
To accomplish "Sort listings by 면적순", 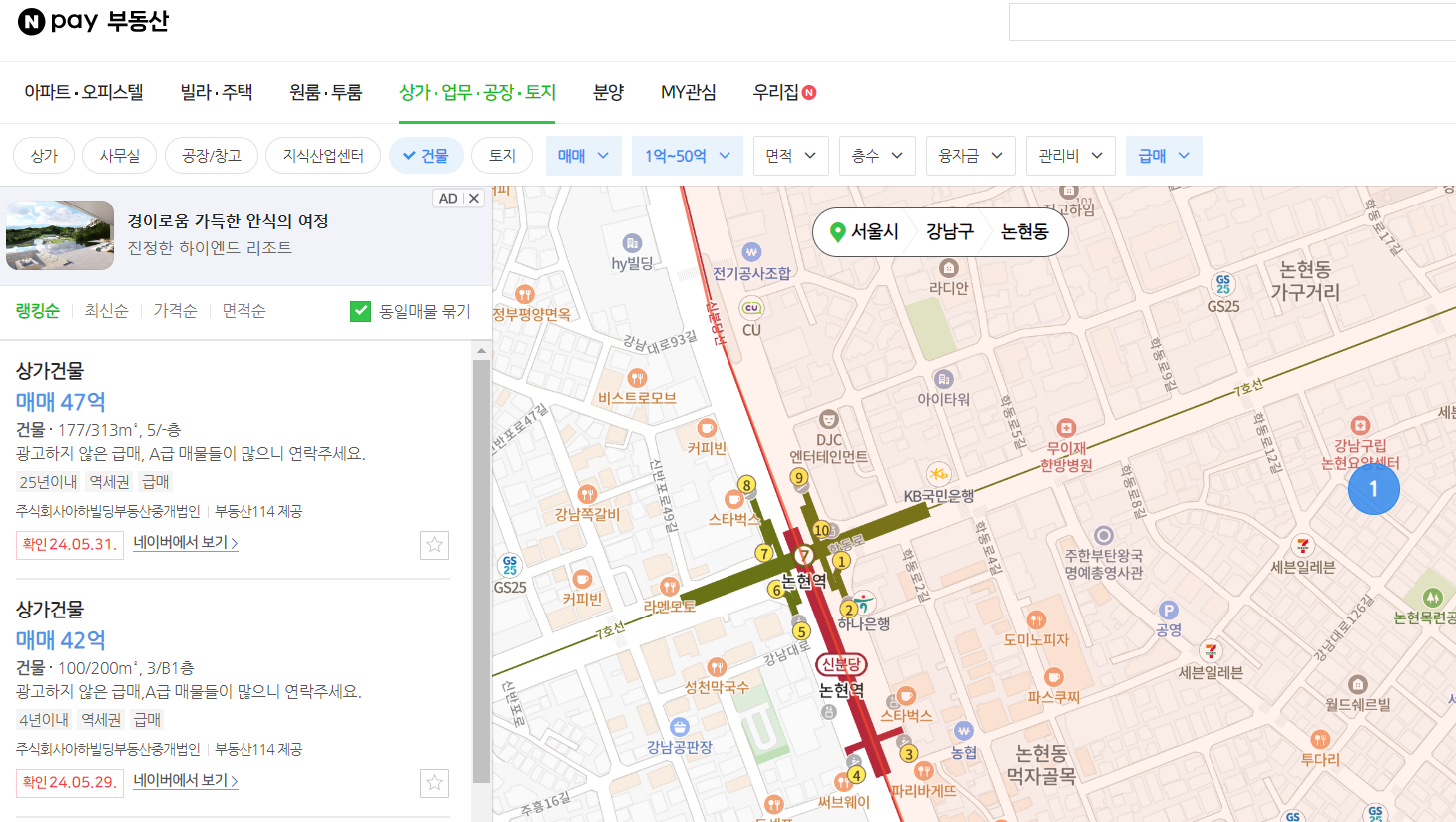I will [243, 311].
